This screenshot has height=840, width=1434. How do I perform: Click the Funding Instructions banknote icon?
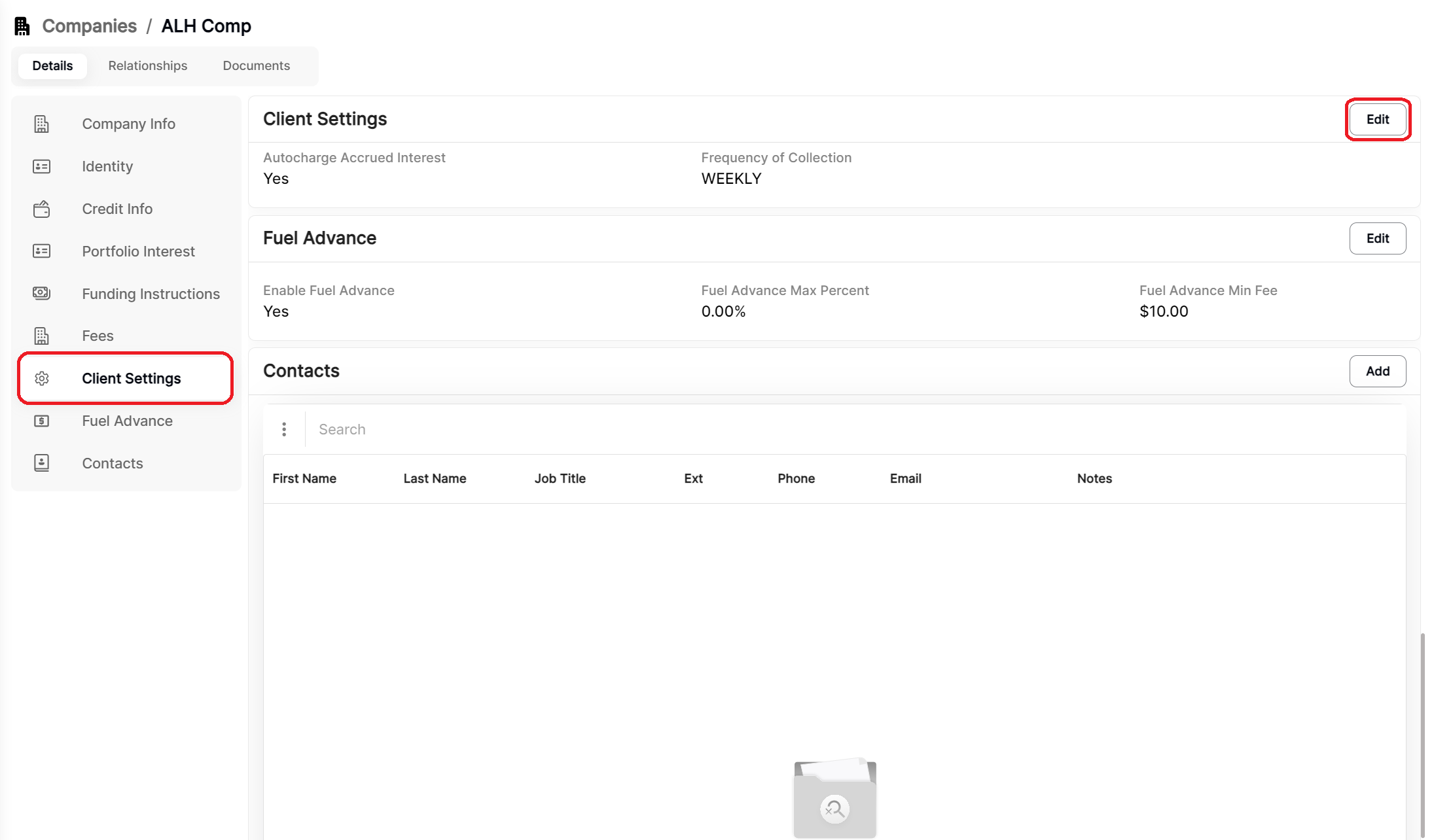41,293
